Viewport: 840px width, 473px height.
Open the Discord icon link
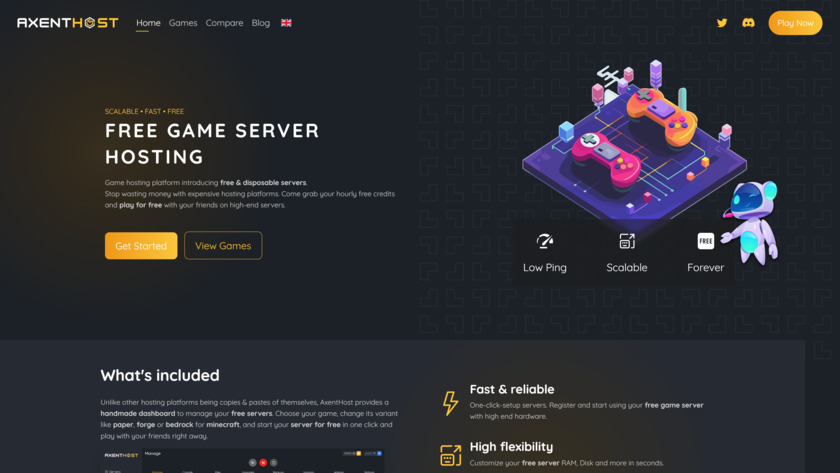pos(748,23)
